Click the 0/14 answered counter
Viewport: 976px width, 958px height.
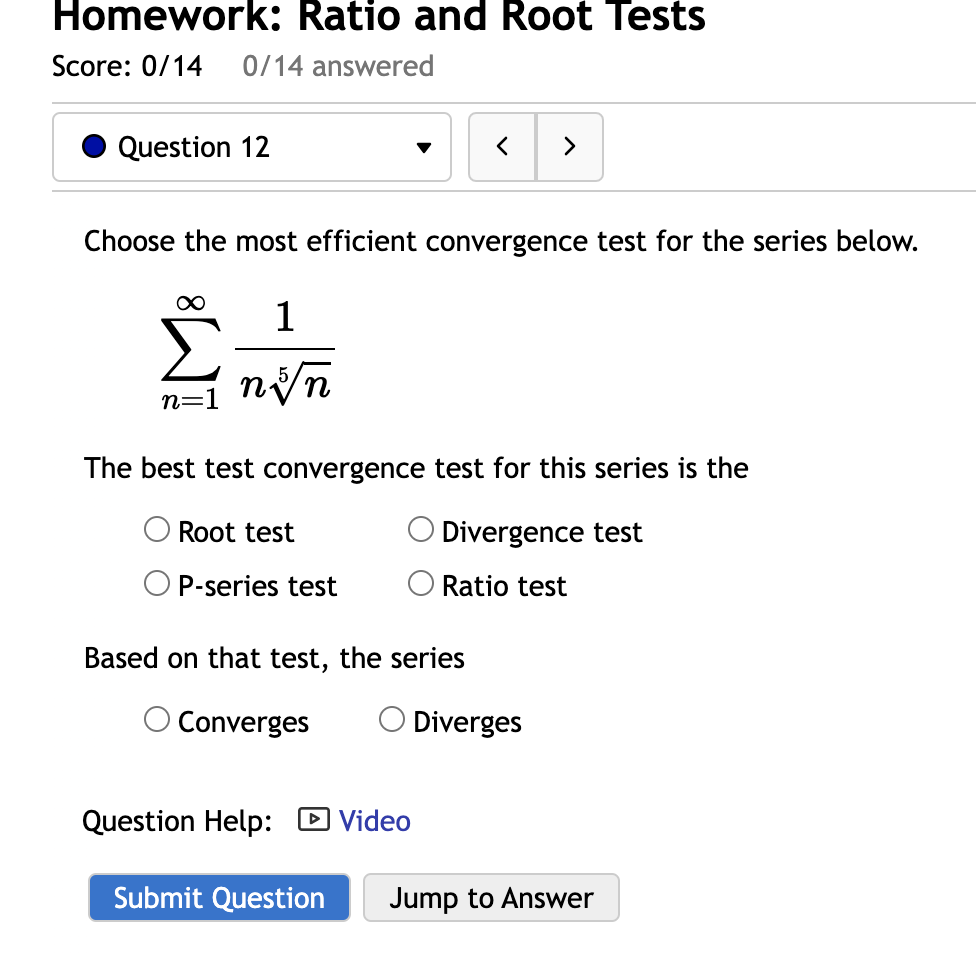point(338,66)
